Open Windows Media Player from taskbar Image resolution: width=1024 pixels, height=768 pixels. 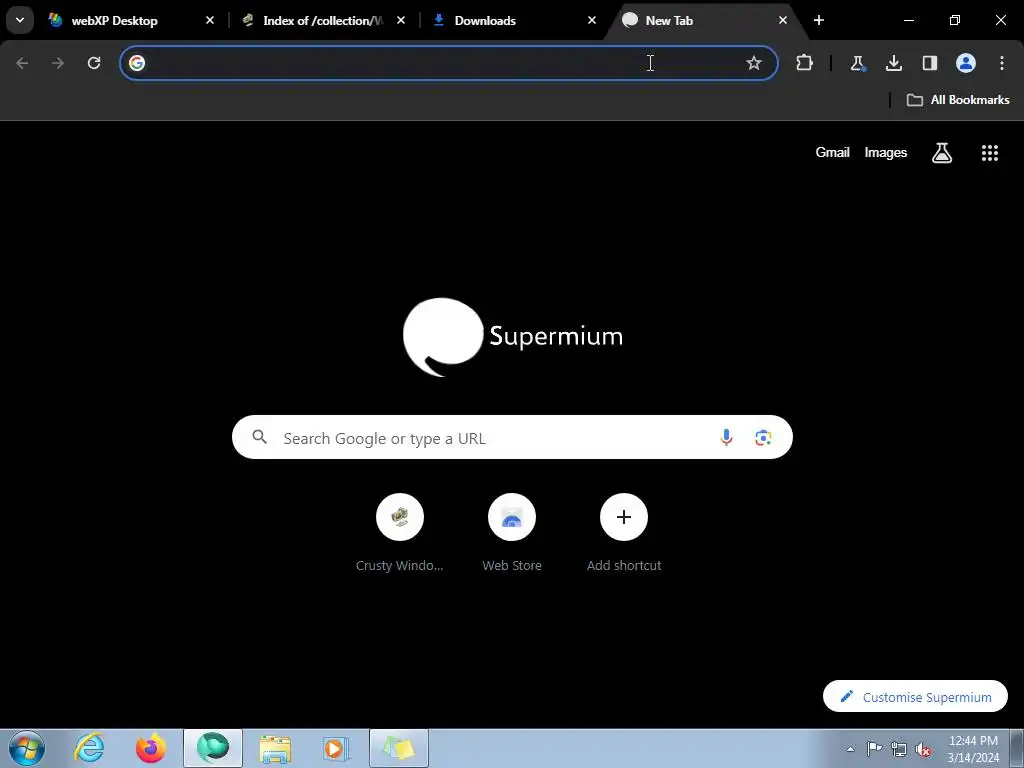pos(337,748)
